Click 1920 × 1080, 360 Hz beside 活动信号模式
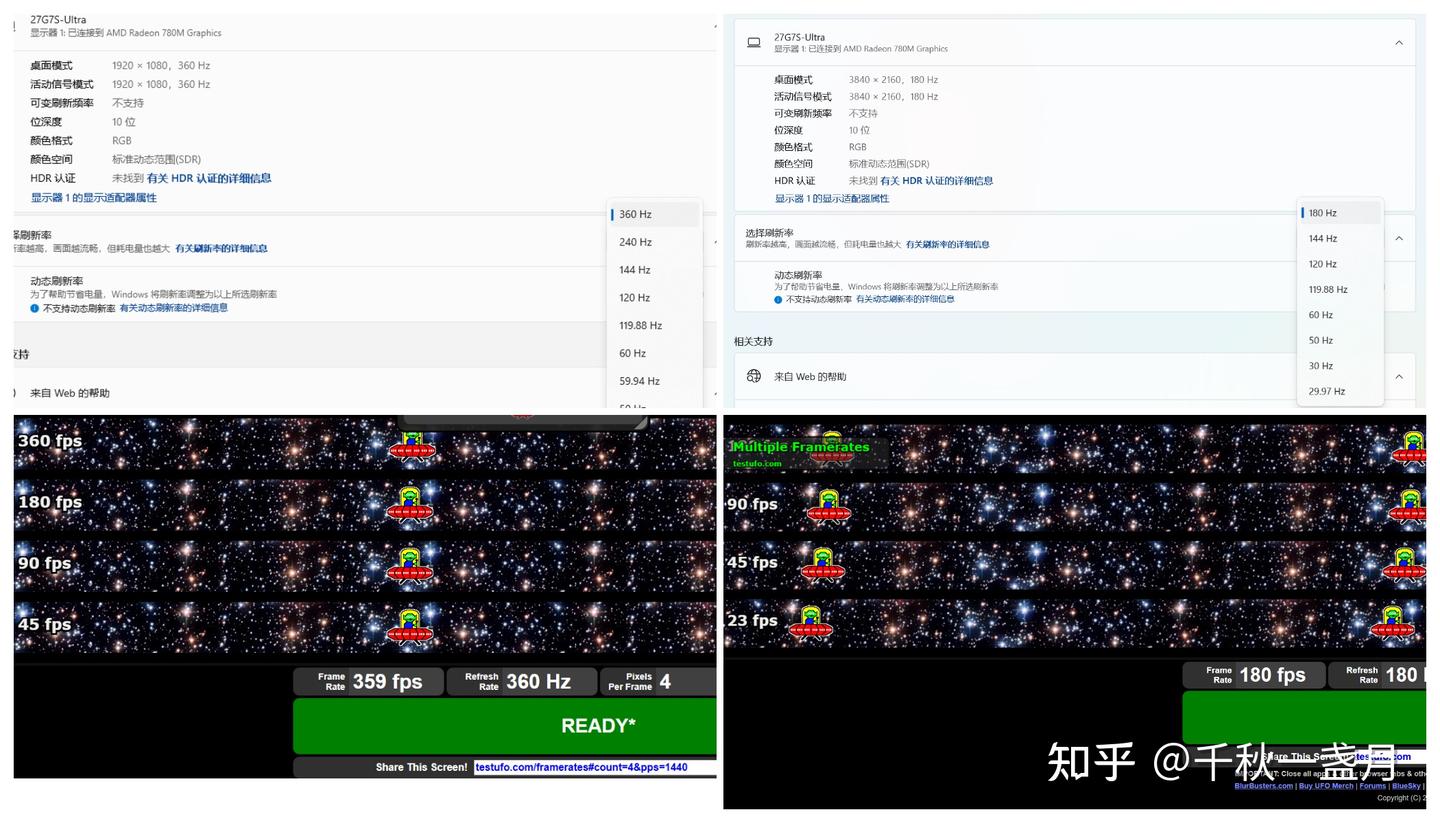 click(161, 85)
